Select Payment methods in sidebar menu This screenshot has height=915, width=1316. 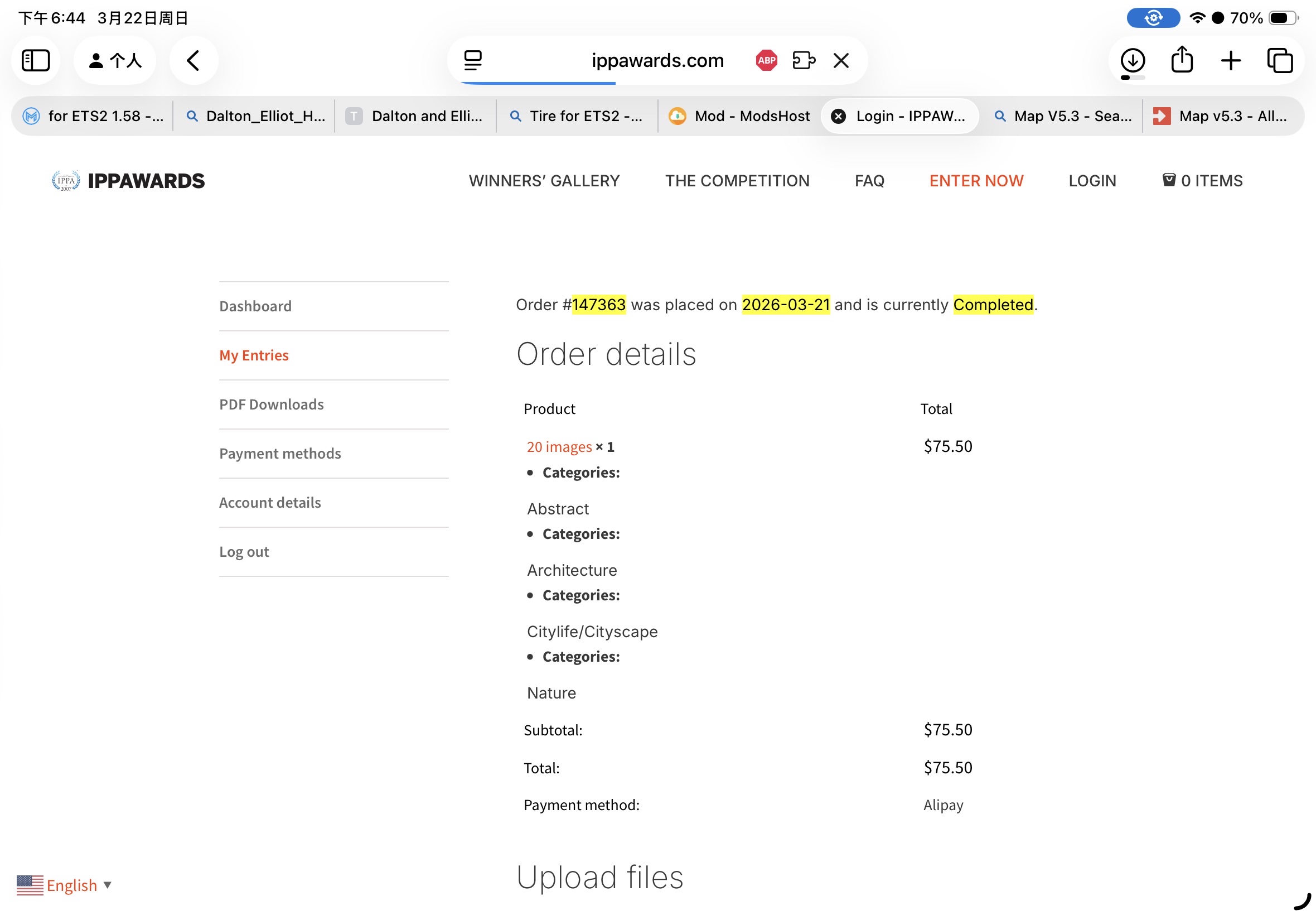[x=279, y=454]
